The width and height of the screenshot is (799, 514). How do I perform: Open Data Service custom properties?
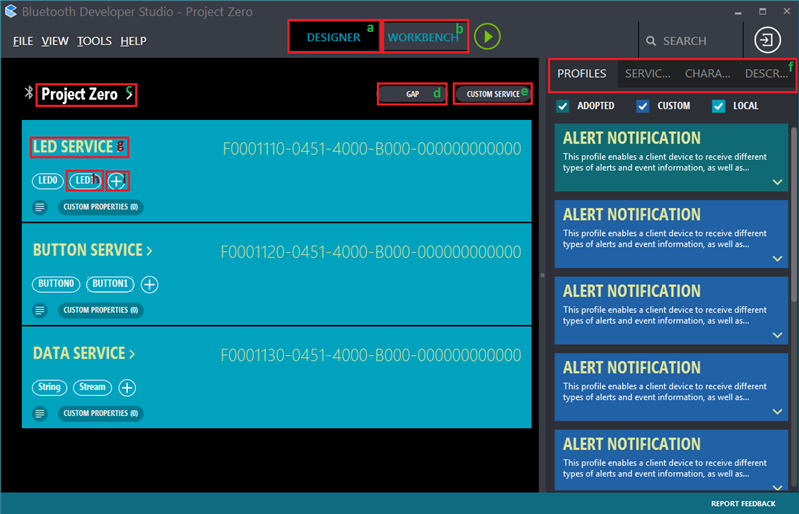pos(101,413)
